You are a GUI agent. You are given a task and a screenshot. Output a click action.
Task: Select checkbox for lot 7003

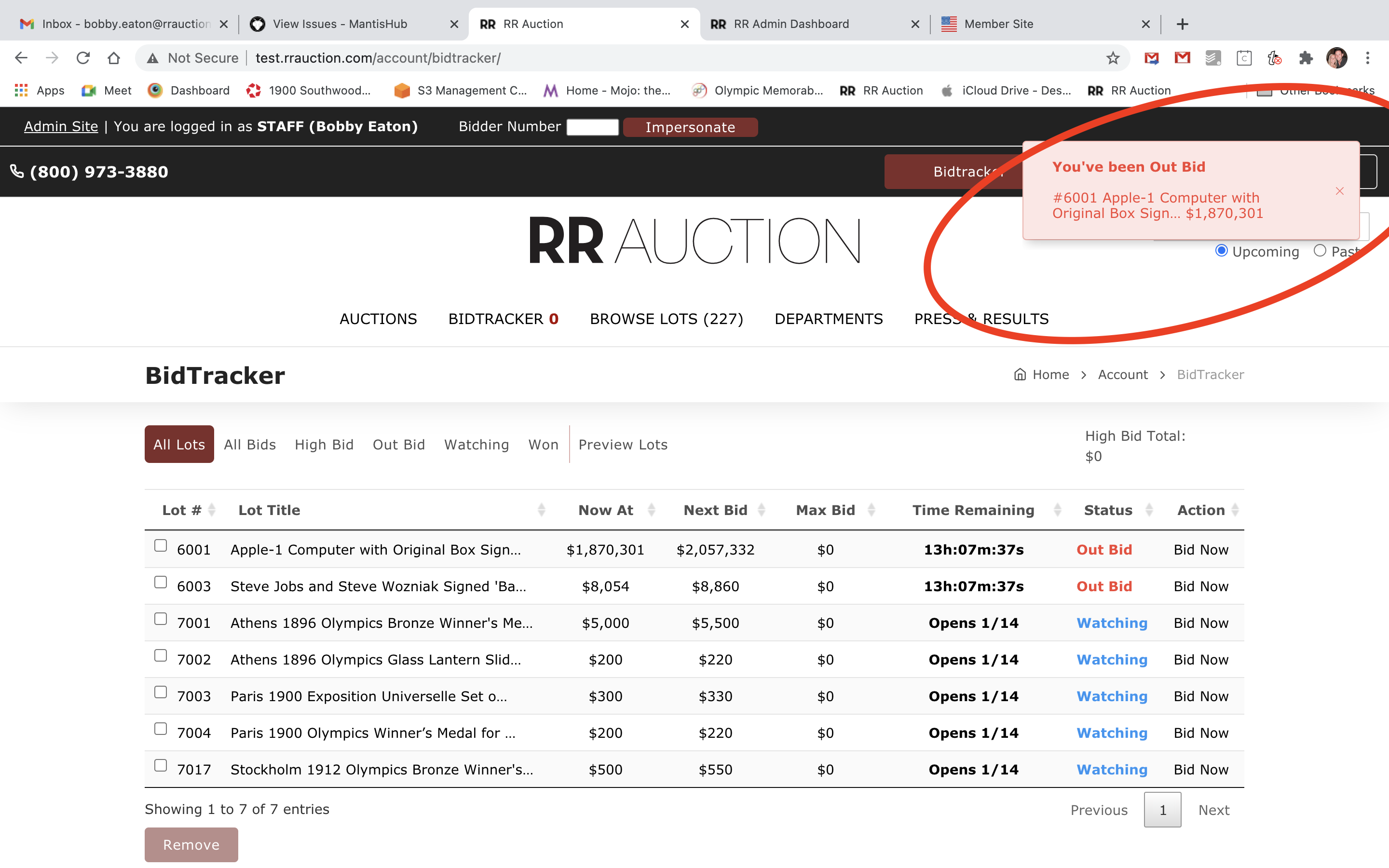click(x=161, y=692)
